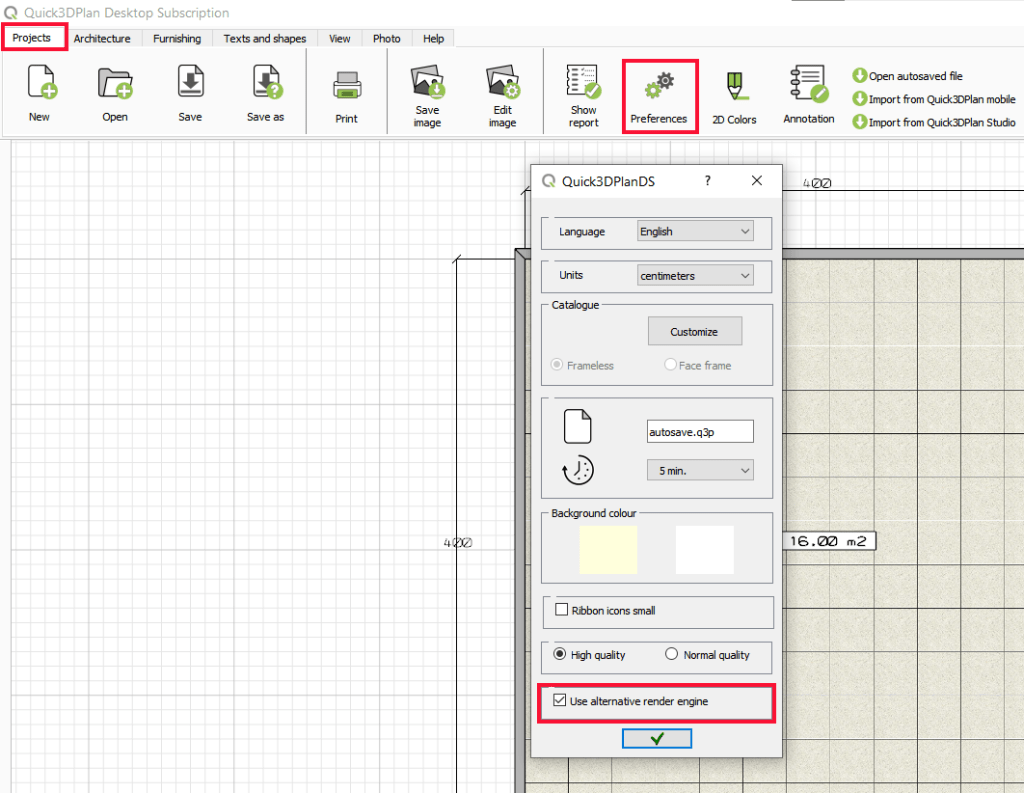Select the Normal quality radio button

tap(671, 654)
